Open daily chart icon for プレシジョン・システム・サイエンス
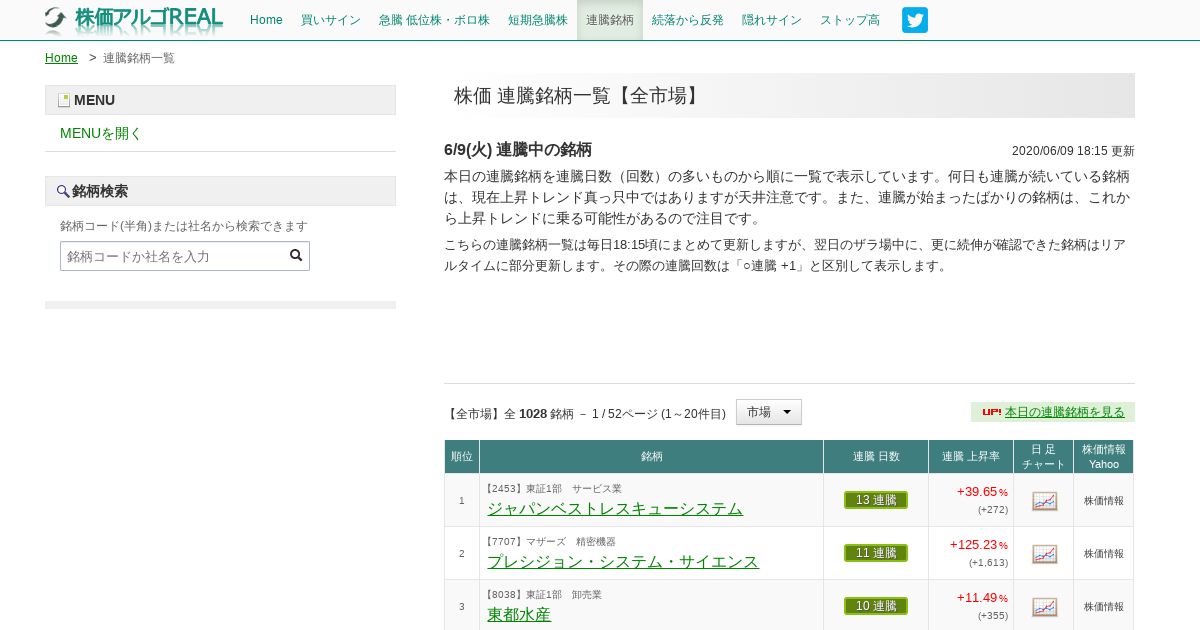This screenshot has height=630, width=1200. [1044, 554]
